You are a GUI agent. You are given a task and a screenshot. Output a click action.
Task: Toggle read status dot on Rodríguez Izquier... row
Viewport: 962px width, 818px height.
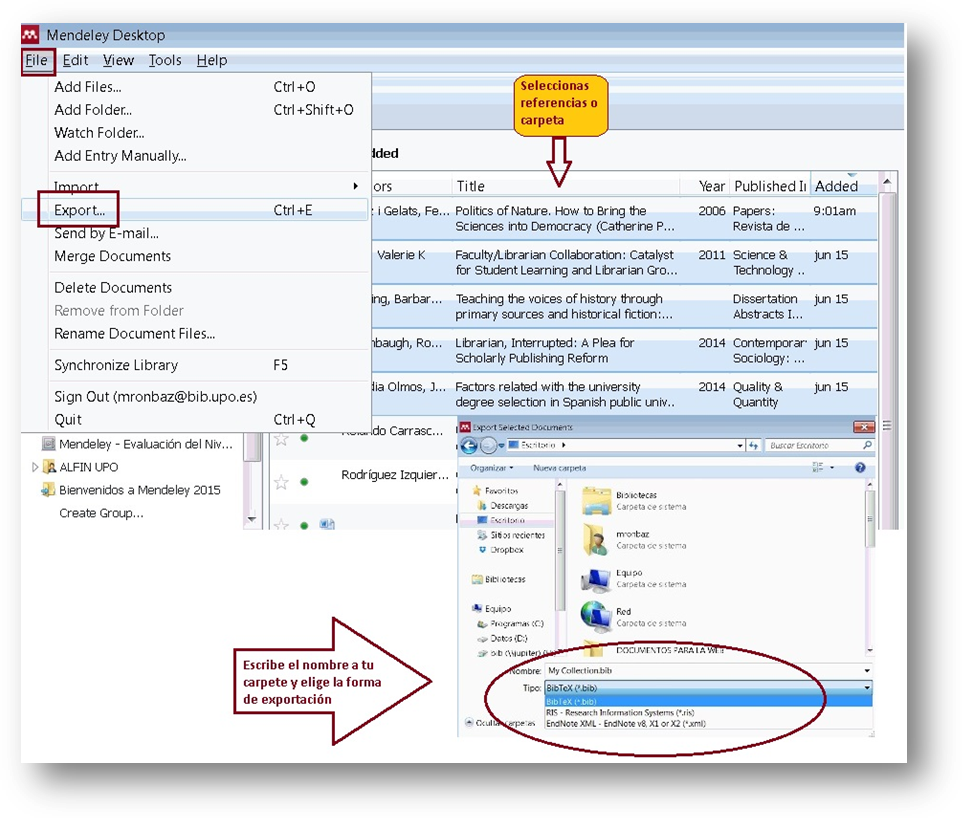[x=304, y=482]
